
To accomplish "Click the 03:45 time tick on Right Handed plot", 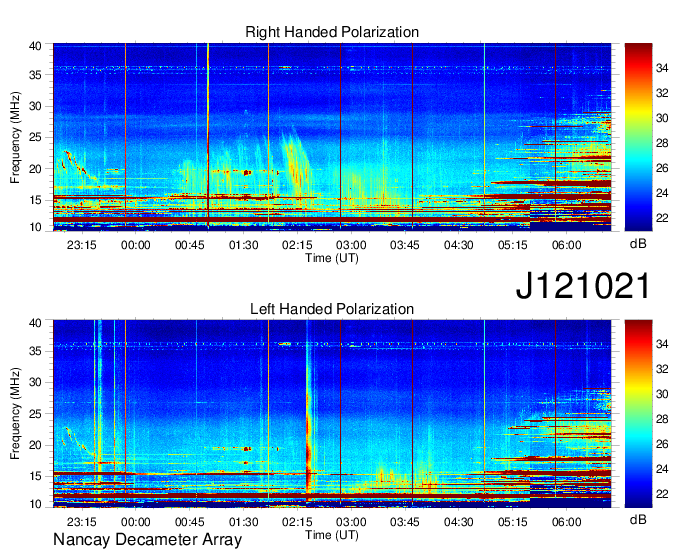I will (405, 245).
